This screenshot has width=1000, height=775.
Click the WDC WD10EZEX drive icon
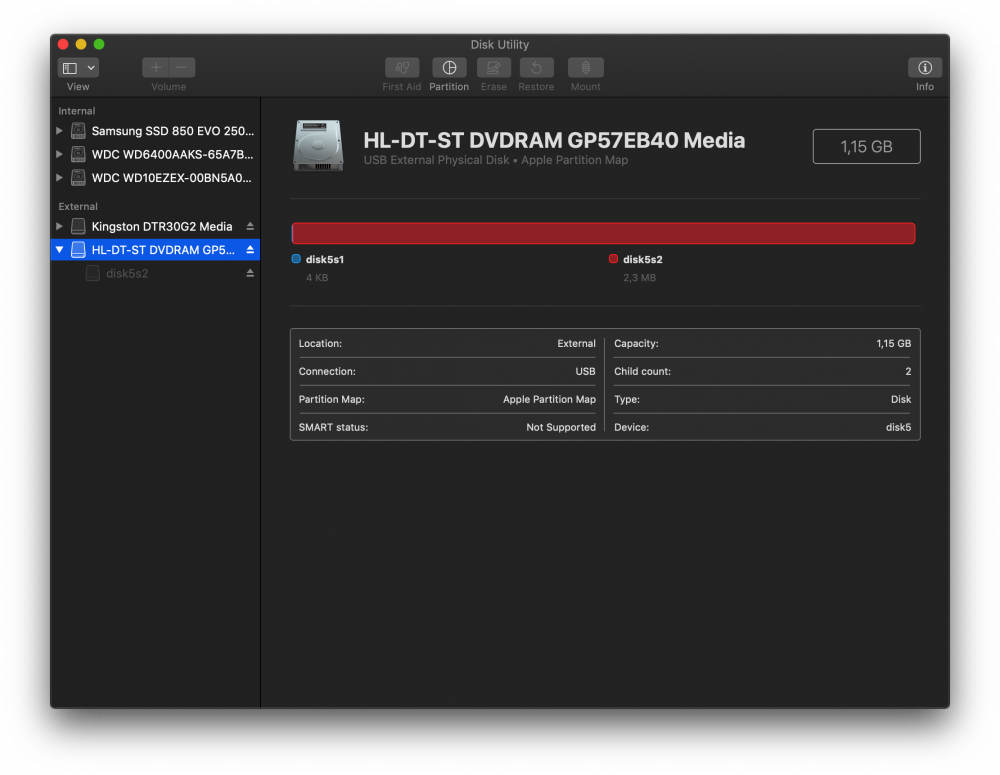coord(78,177)
